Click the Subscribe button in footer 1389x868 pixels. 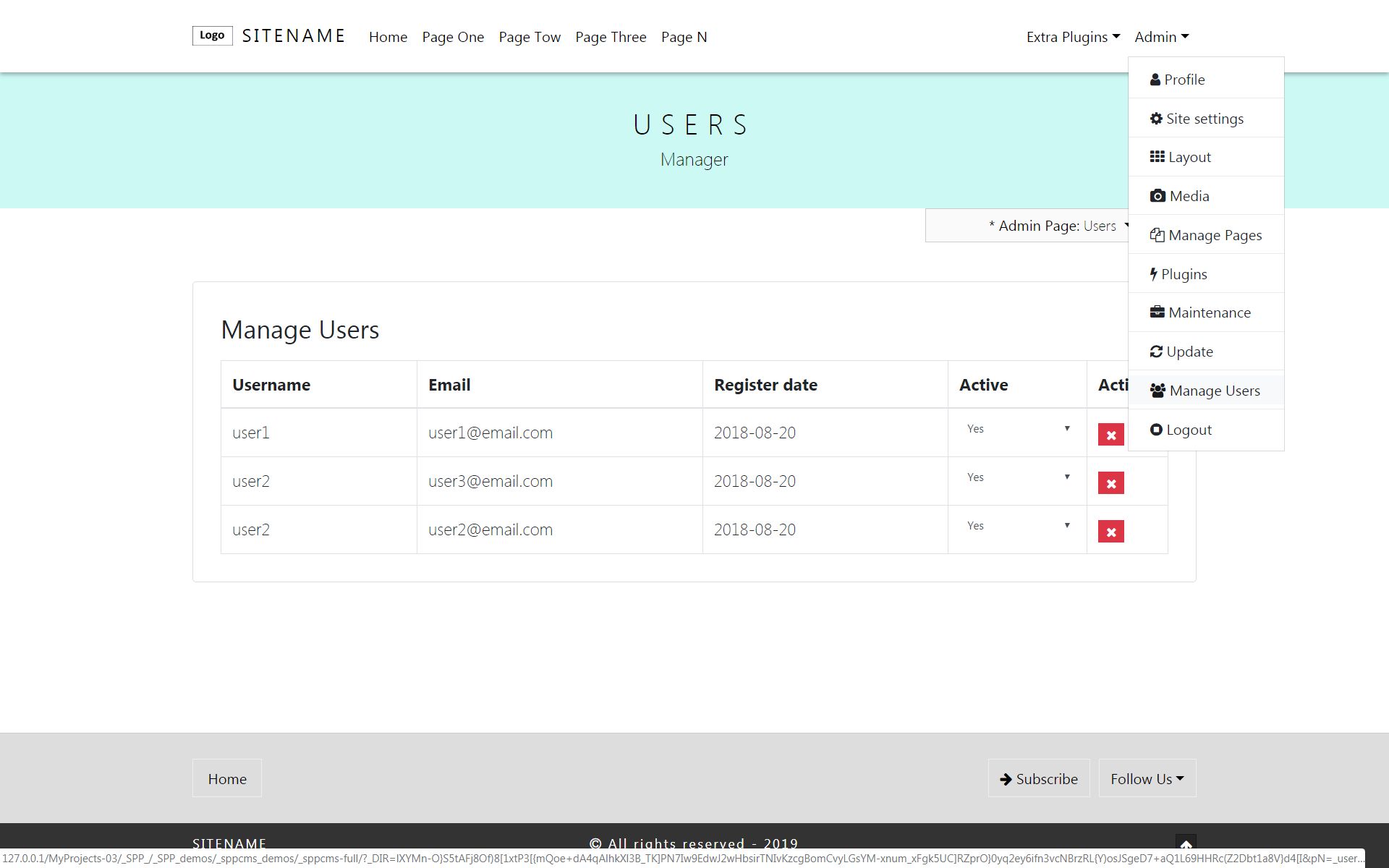point(1039,779)
